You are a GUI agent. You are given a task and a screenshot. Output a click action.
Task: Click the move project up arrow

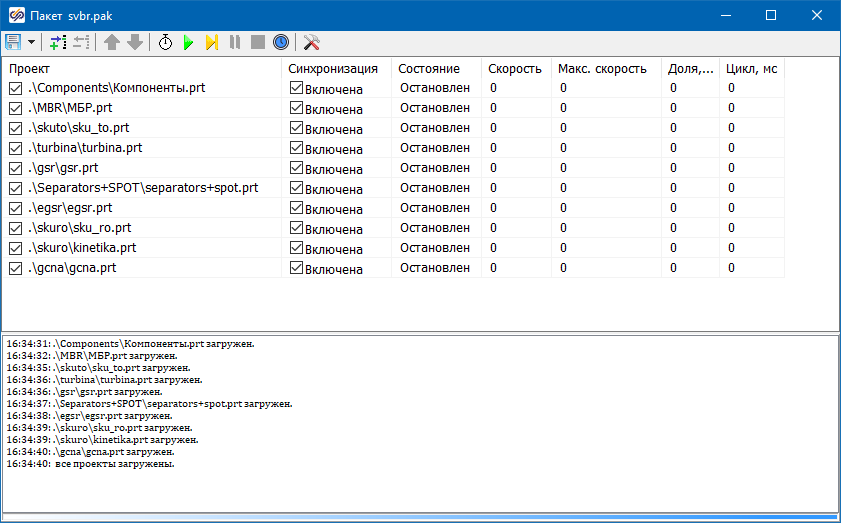coord(112,42)
